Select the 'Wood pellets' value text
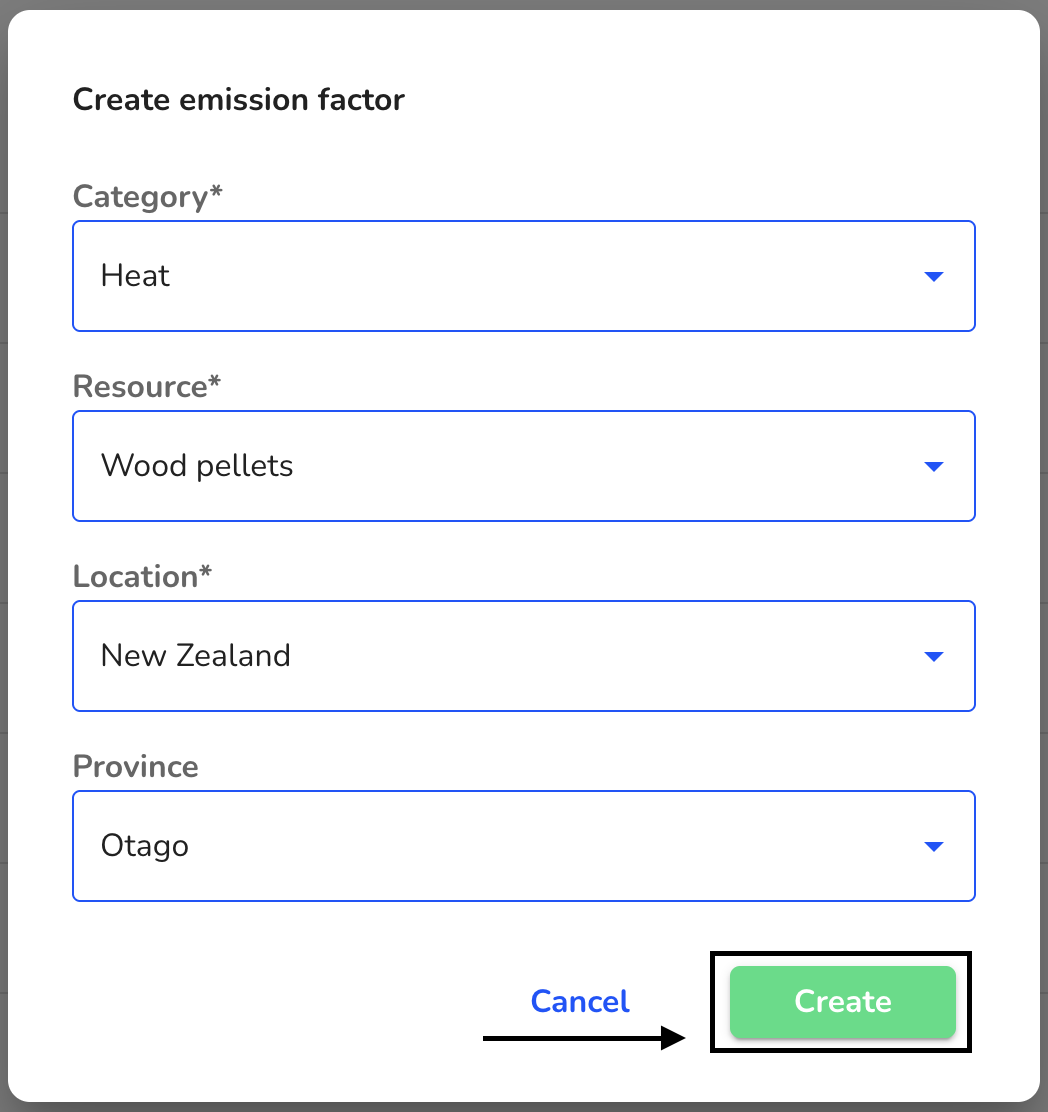Screen dimensions: 1048x1112 tap(197, 466)
